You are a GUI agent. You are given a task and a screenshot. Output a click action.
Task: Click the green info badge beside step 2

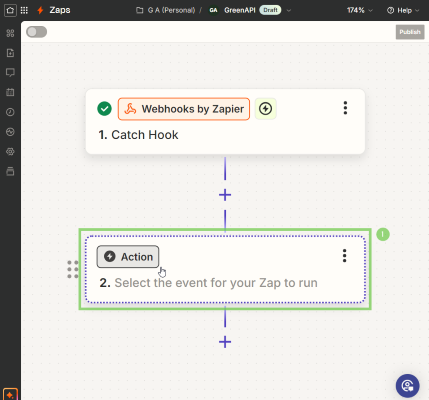click(383, 234)
